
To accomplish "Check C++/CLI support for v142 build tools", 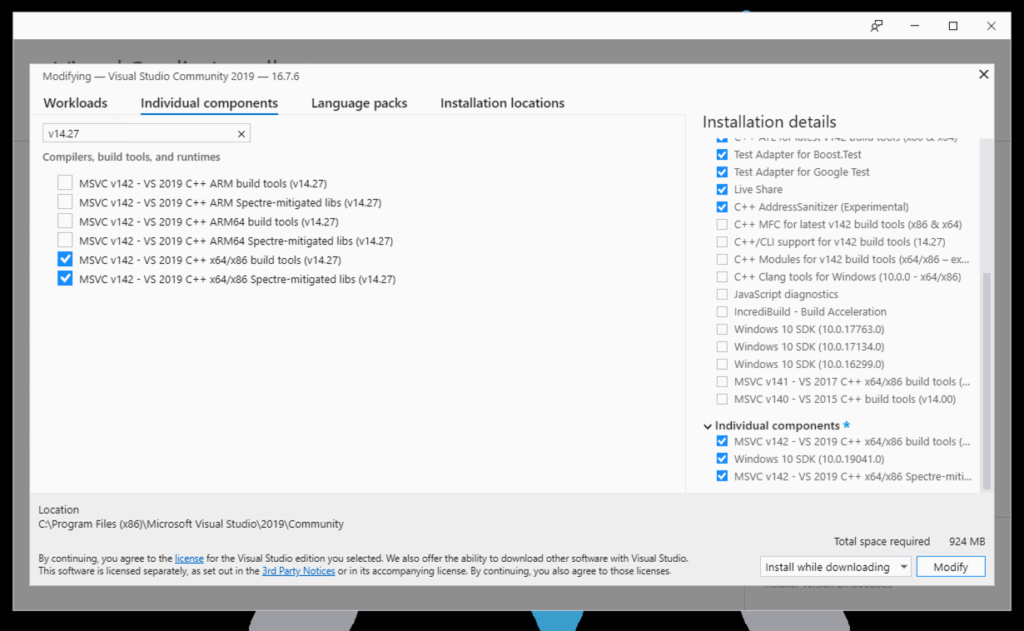I will (722, 241).
